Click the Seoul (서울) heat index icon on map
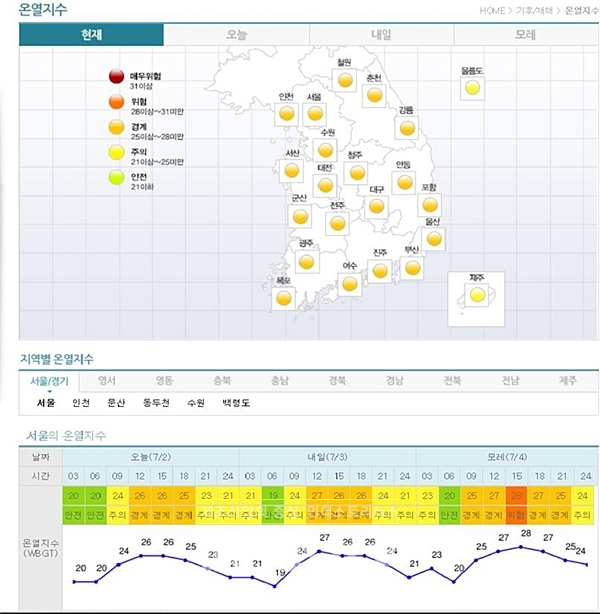The width and height of the screenshot is (600, 614). (315, 113)
